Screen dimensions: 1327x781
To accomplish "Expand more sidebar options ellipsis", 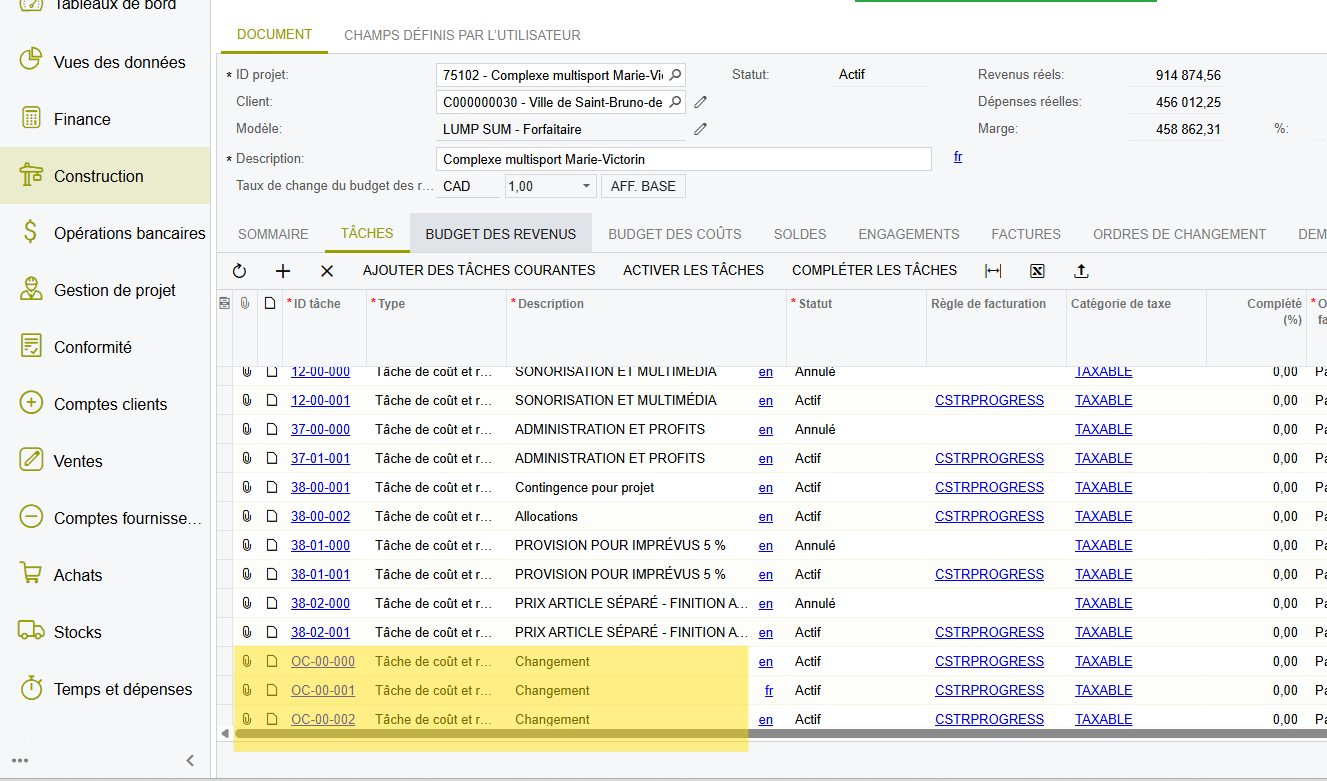I will tap(20, 760).
